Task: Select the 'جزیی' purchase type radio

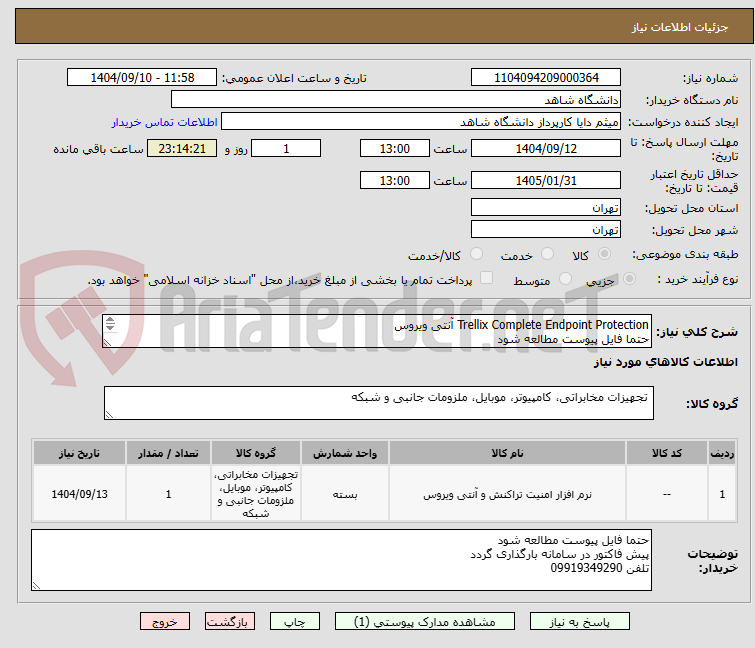Action: point(629,279)
